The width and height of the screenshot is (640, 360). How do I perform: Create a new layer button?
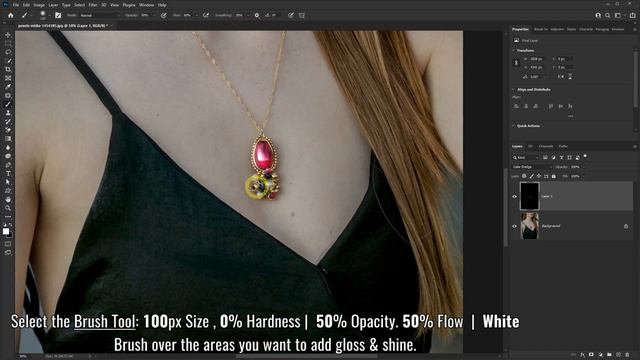pos(618,355)
